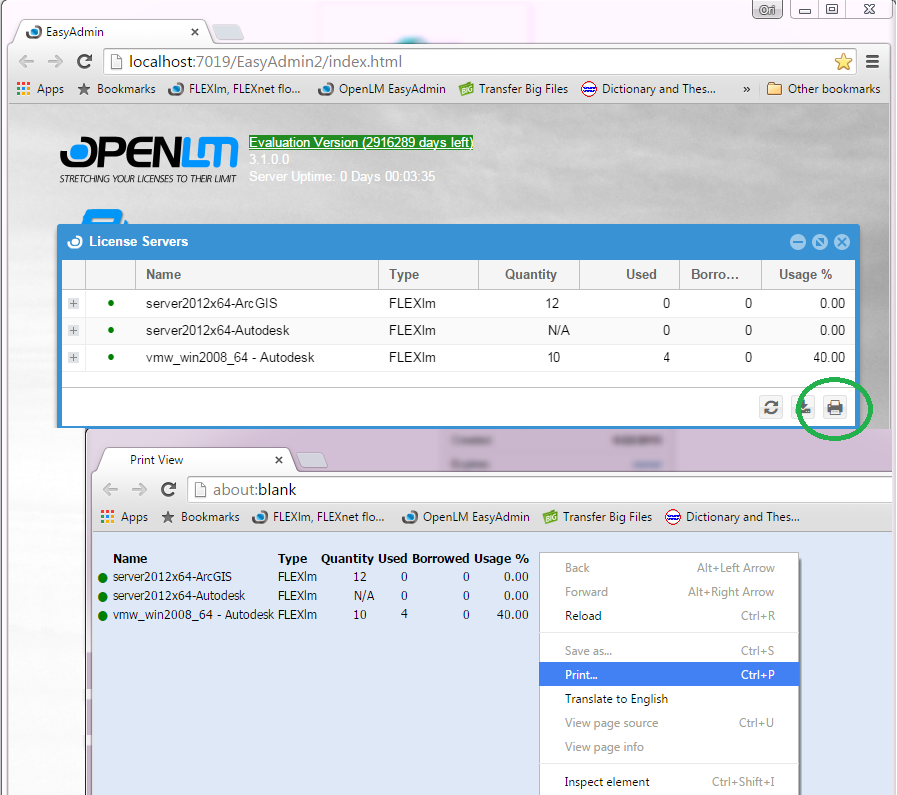Image resolution: width=897 pixels, height=795 pixels.
Task: Expand the vmw_win2008_64 - Autodesk row
Action: click(74, 358)
